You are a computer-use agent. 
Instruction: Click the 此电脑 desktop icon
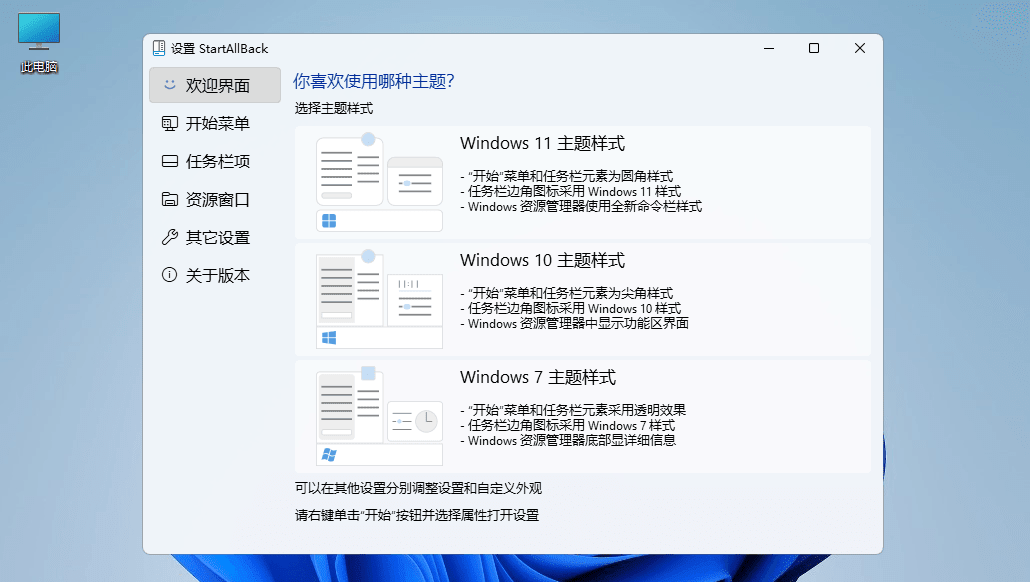[39, 43]
